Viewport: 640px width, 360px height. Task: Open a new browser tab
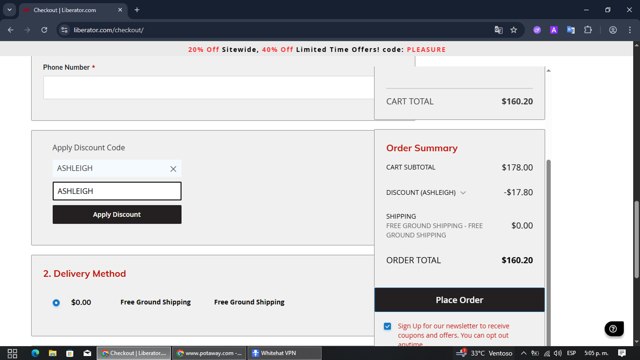[137, 10]
